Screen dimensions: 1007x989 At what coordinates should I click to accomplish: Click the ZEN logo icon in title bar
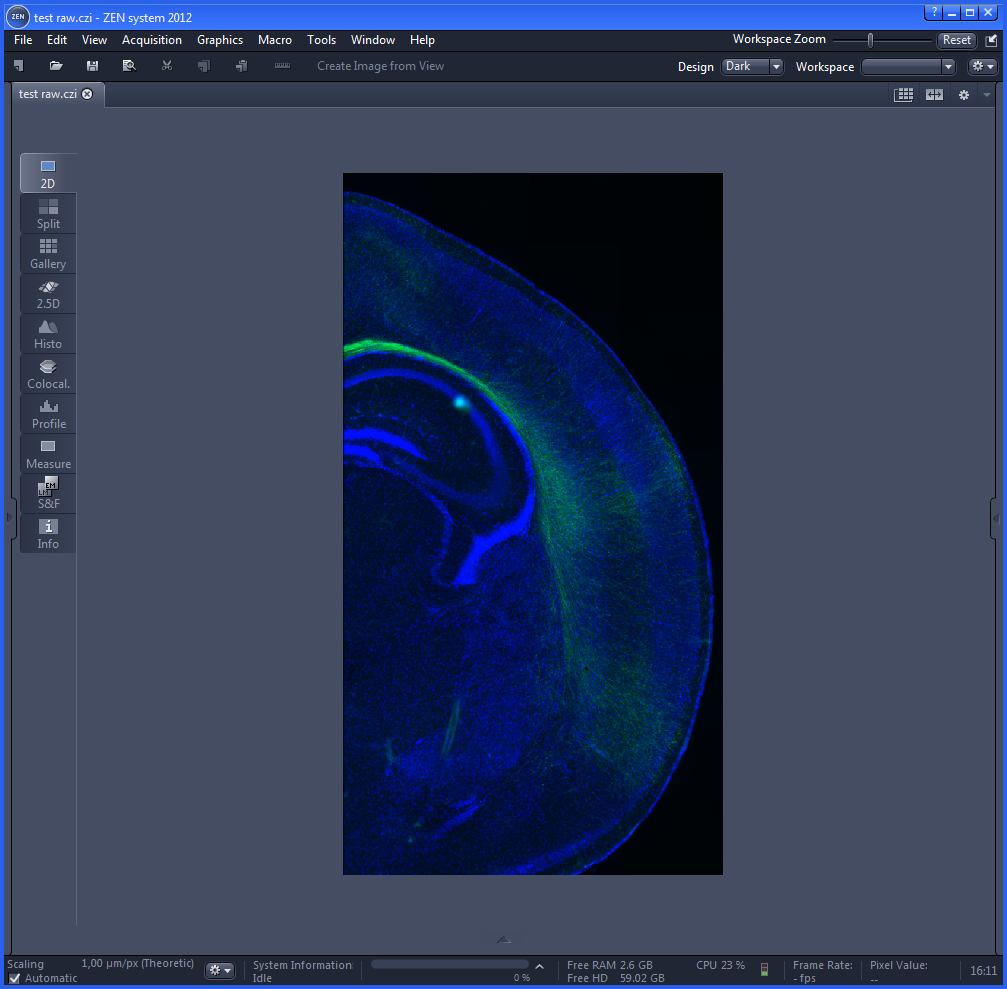pyautogui.click(x=18, y=17)
